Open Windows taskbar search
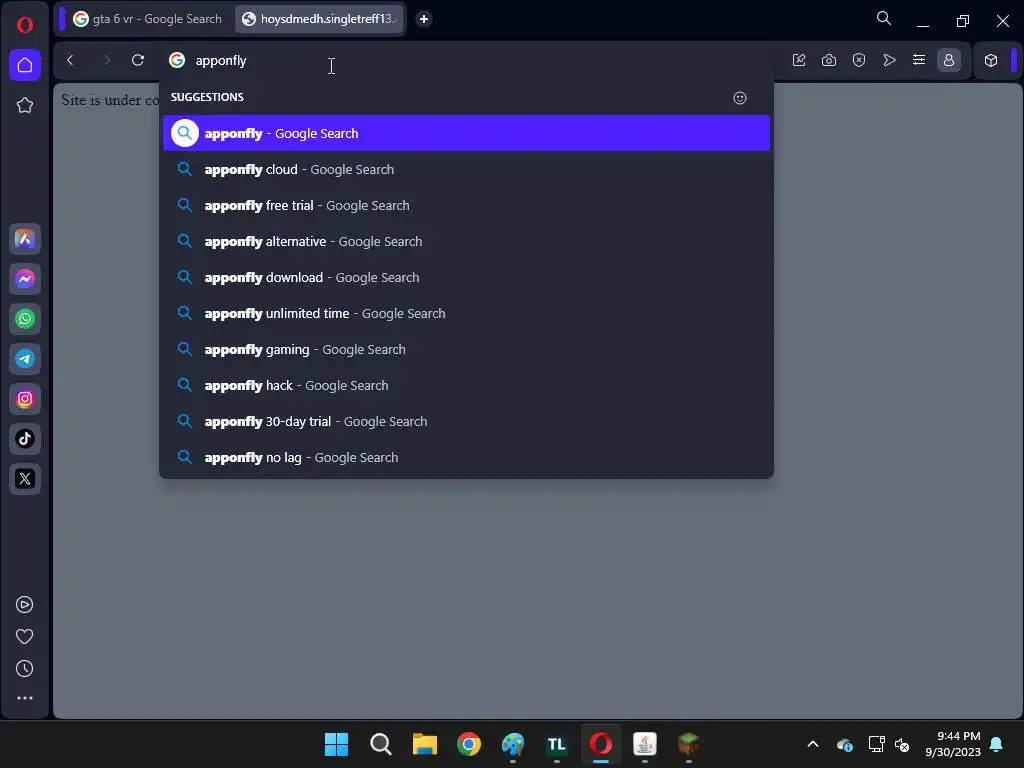This screenshot has width=1024, height=768. point(381,744)
